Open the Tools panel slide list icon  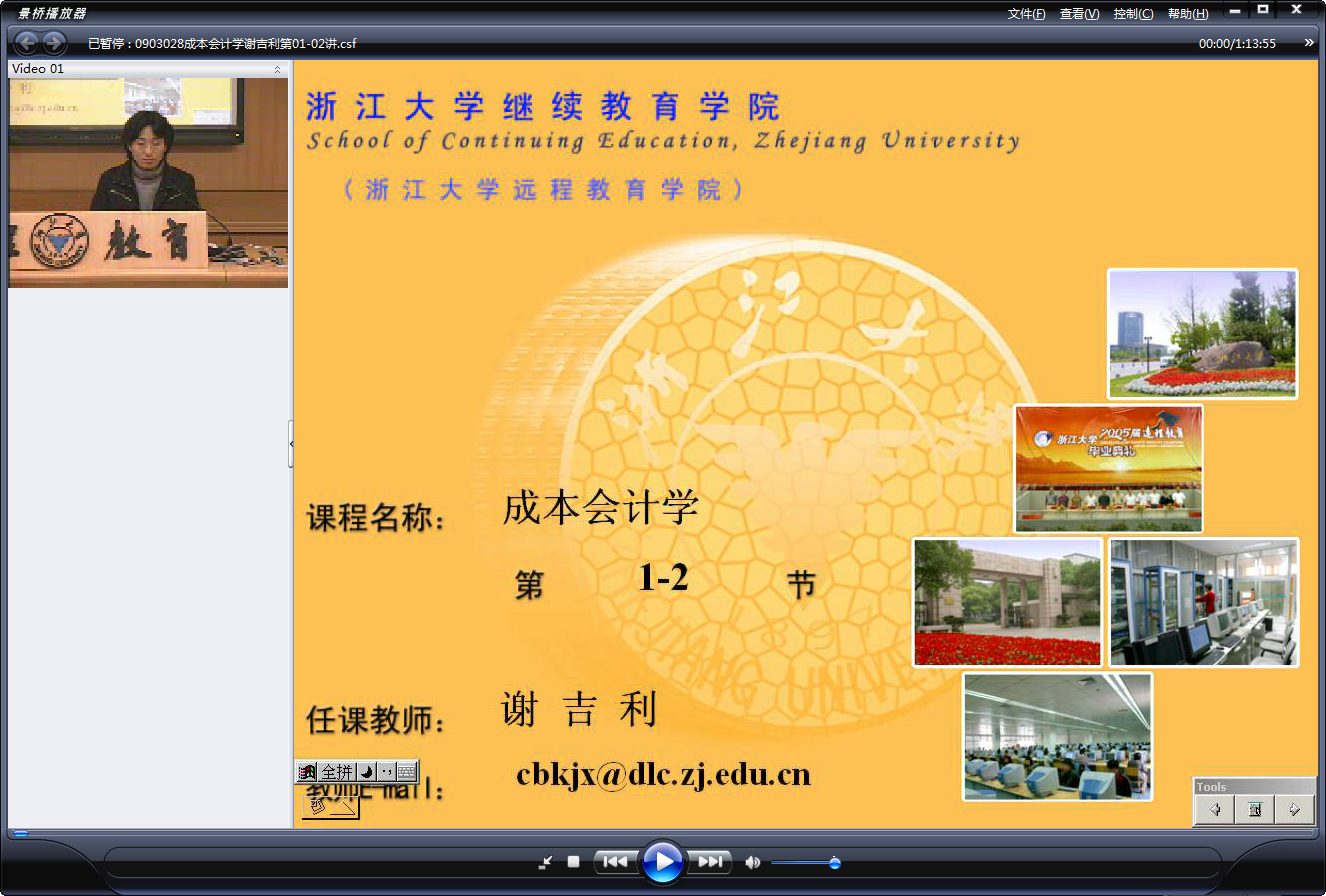(x=1255, y=810)
